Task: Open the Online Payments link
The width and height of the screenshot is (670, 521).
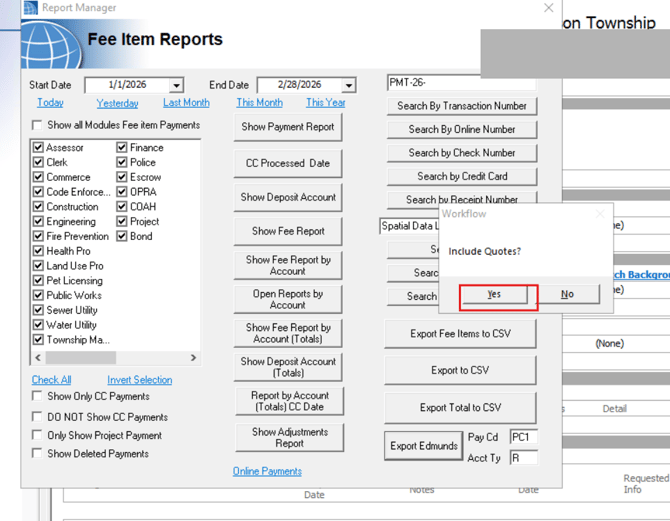Action: [267, 471]
